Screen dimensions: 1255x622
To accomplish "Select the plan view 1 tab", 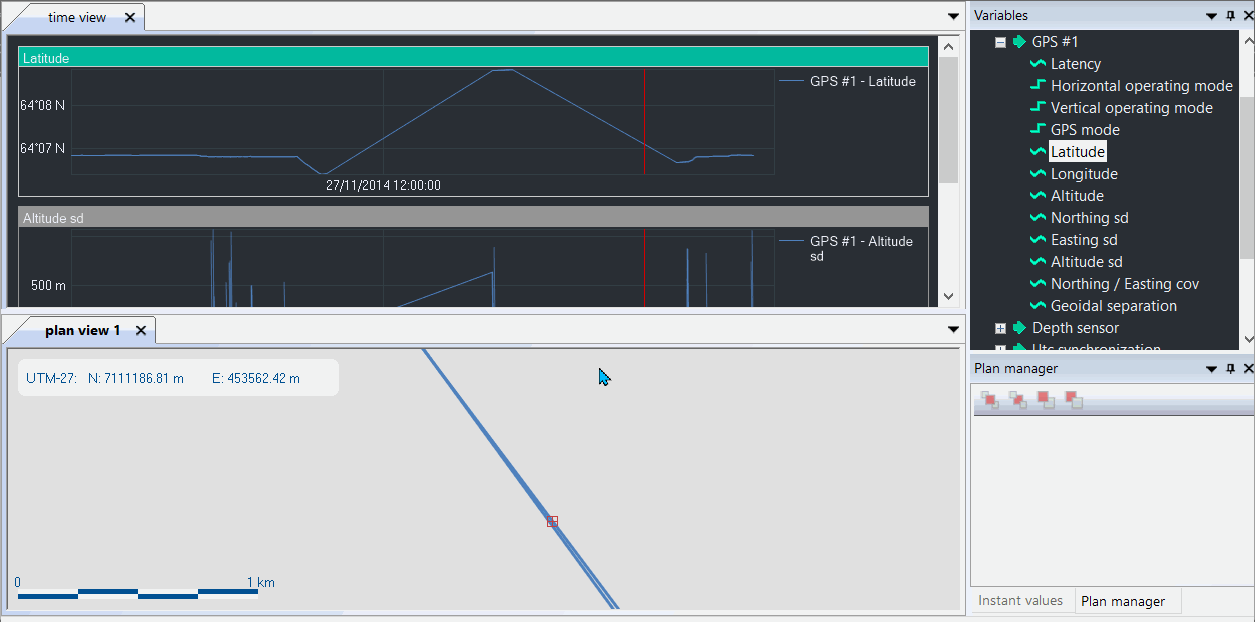I will click(82, 330).
